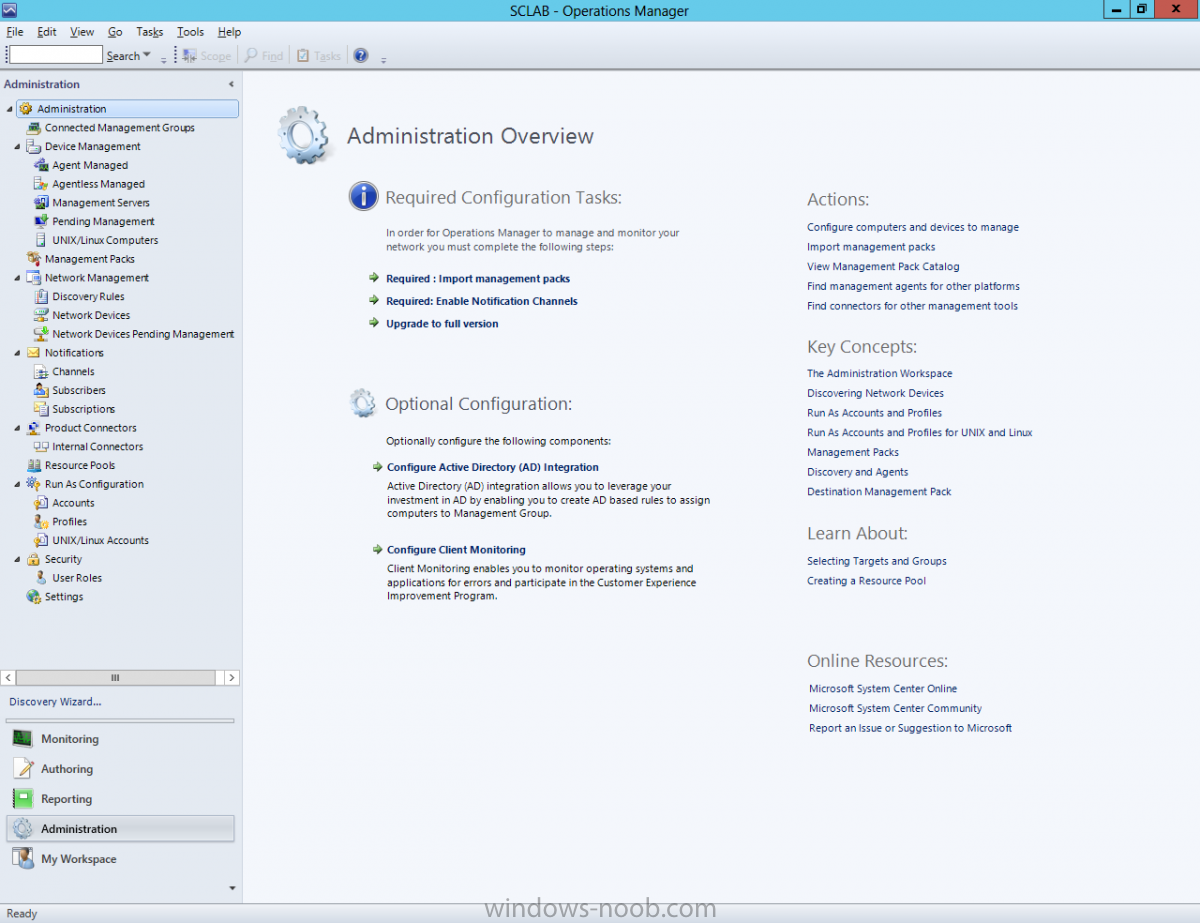This screenshot has width=1200, height=923.
Task: Click the tree pane scroll left arrow
Action: click(x=8, y=678)
